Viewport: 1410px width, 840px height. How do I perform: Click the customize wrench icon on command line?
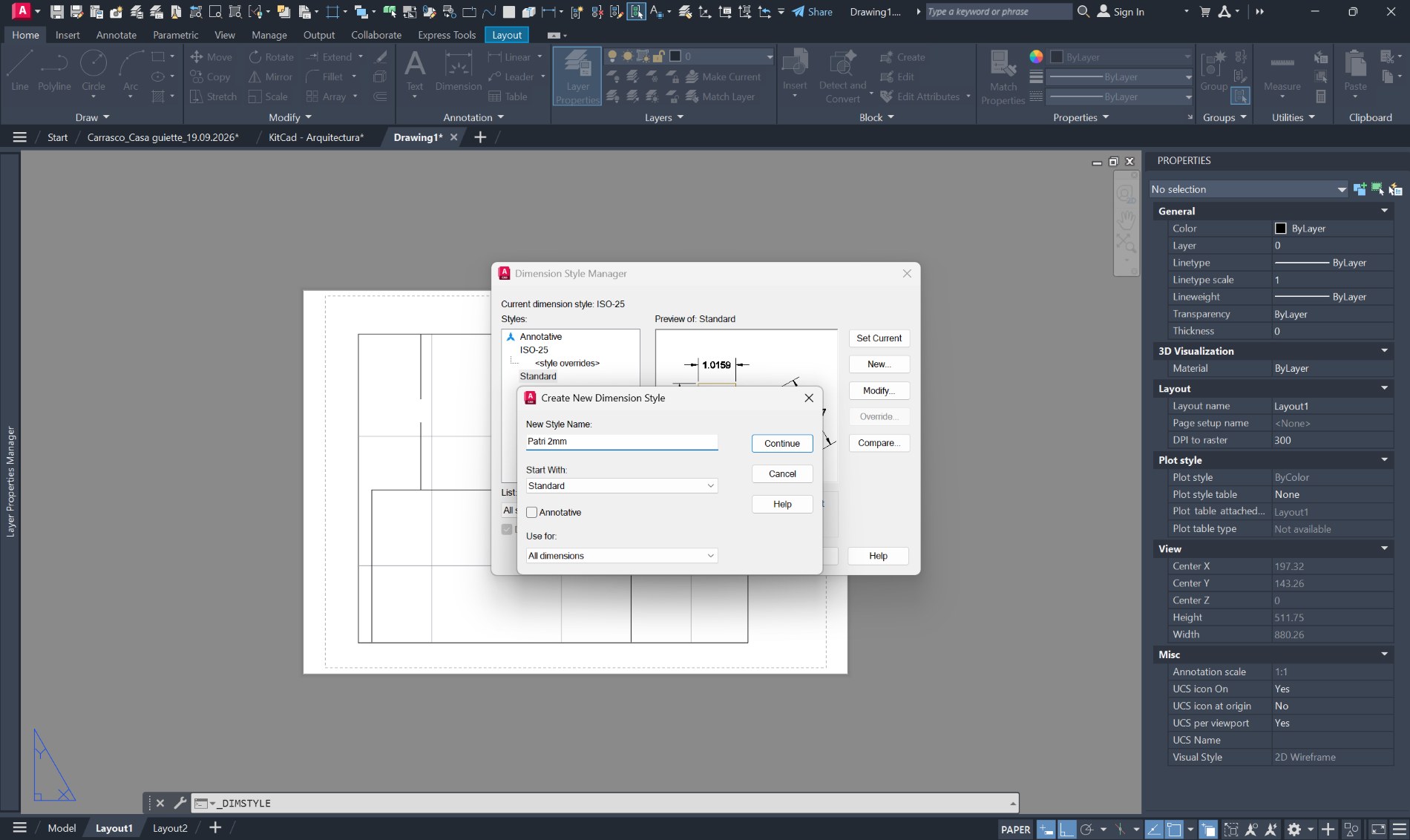click(180, 803)
